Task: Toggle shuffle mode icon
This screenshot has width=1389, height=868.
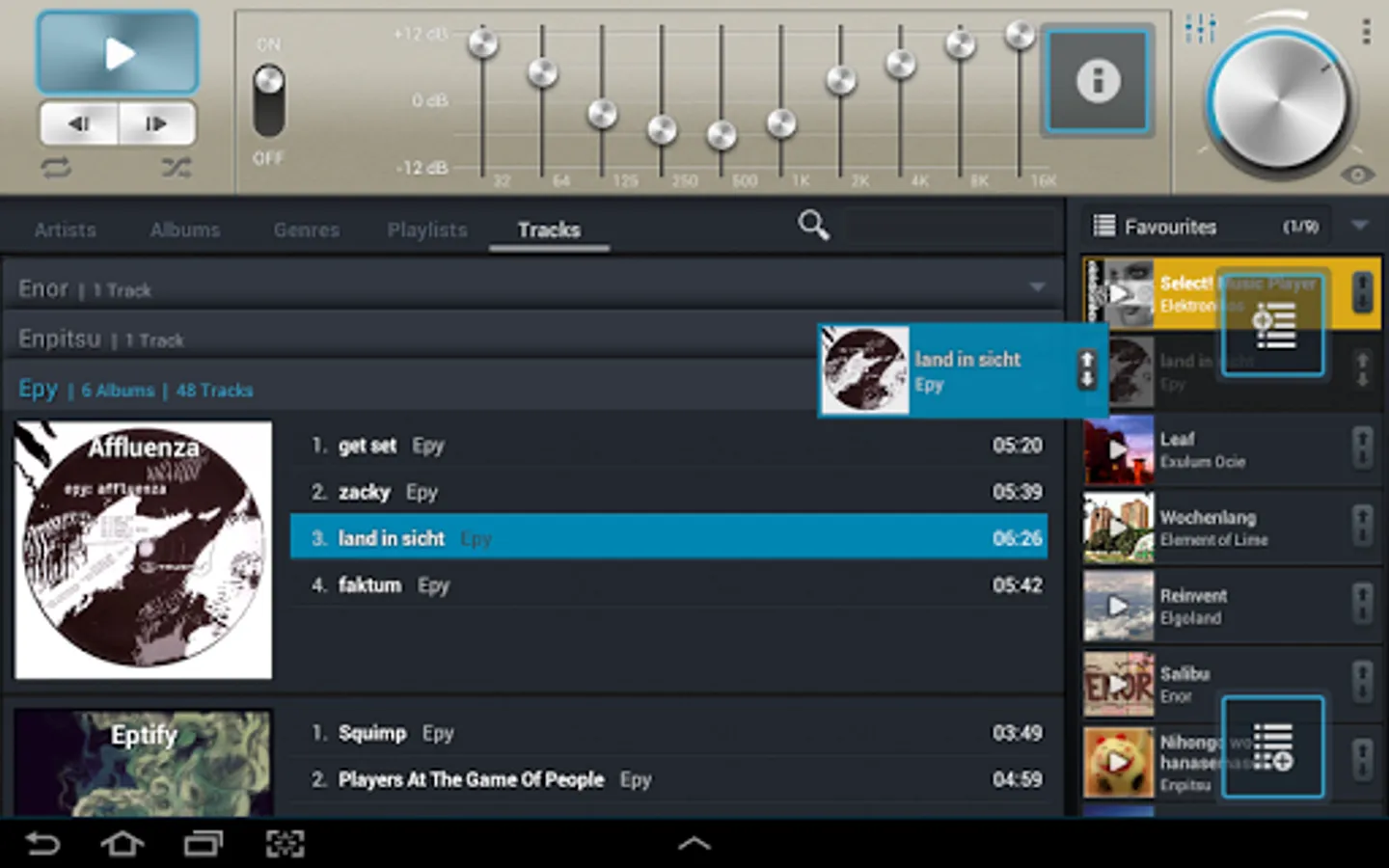Action: [x=177, y=168]
